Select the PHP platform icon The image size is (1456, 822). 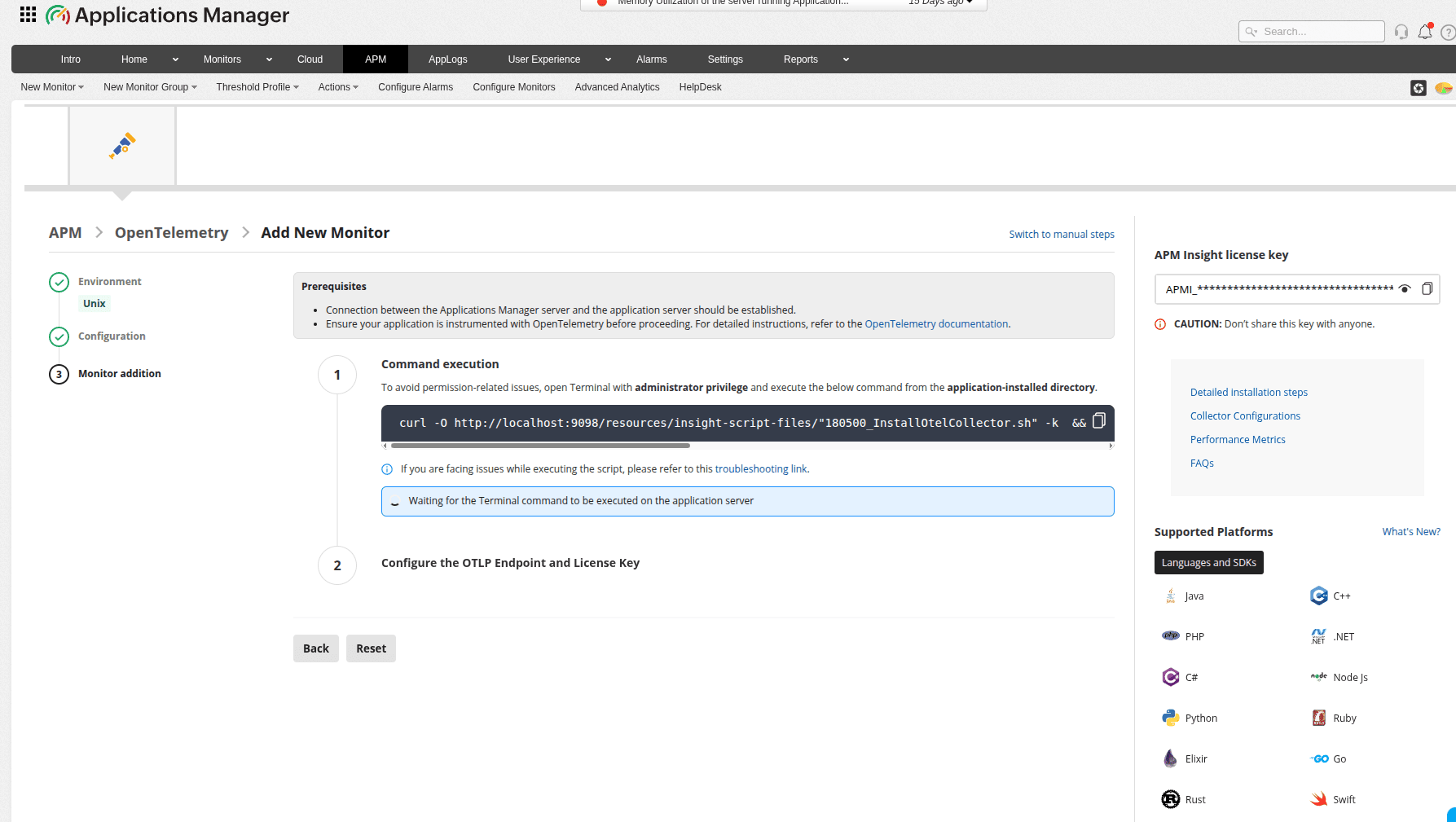(1171, 636)
